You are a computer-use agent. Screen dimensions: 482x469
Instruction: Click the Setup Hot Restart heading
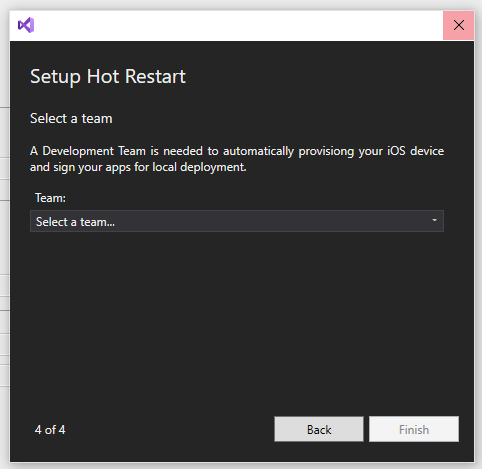point(108,77)
